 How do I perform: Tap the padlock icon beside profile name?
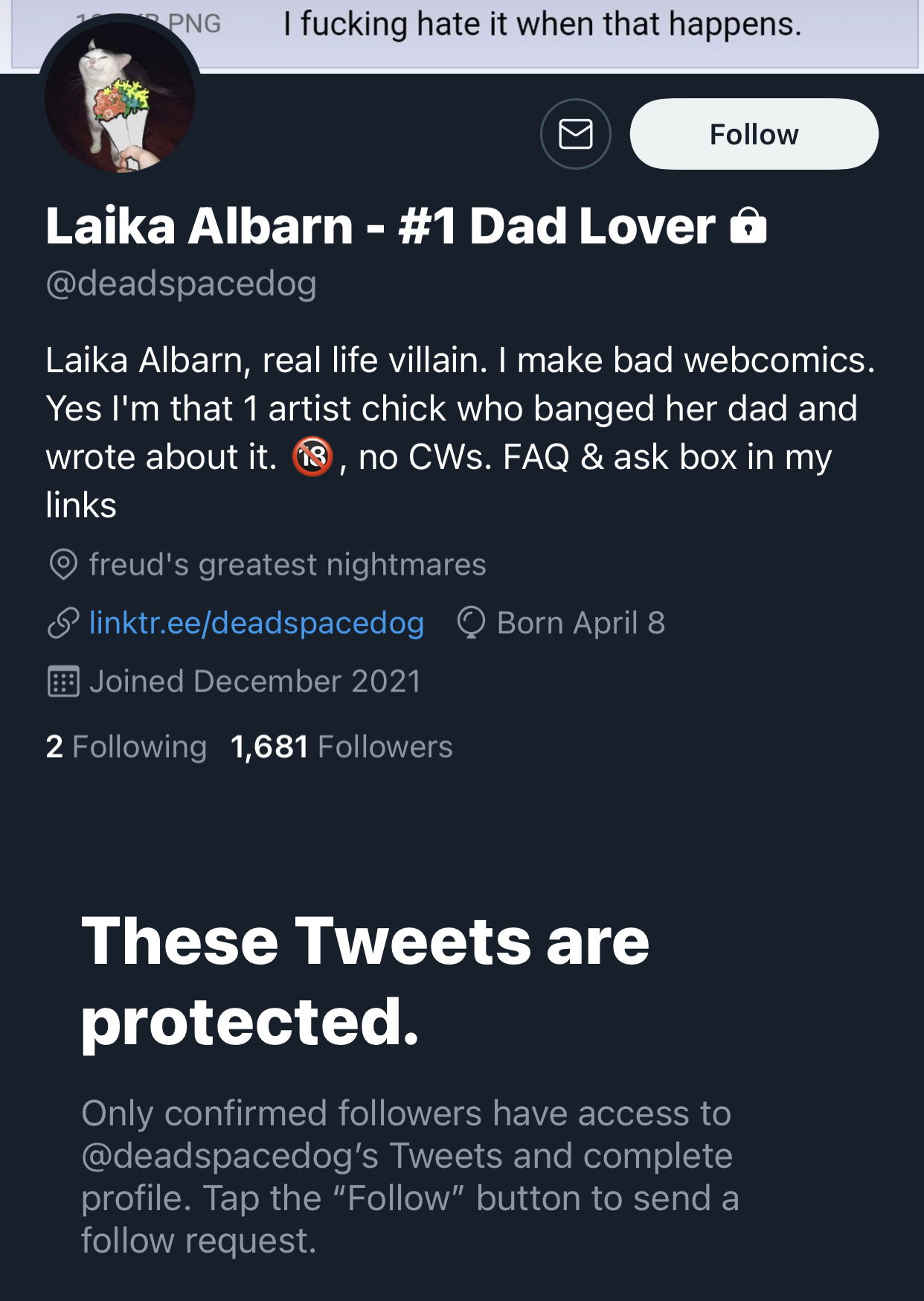click(748, 226)
